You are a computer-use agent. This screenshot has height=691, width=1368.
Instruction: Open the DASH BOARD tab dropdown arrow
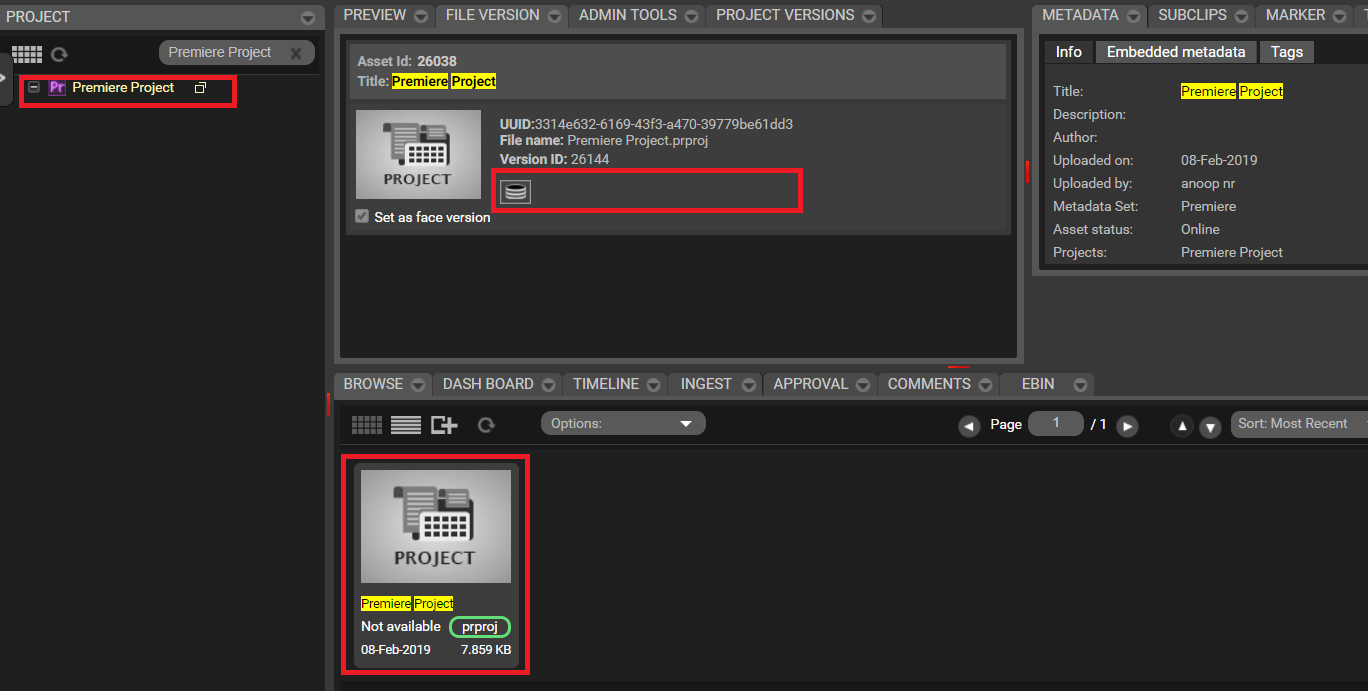pyautogui.click(x=549, y=385)
